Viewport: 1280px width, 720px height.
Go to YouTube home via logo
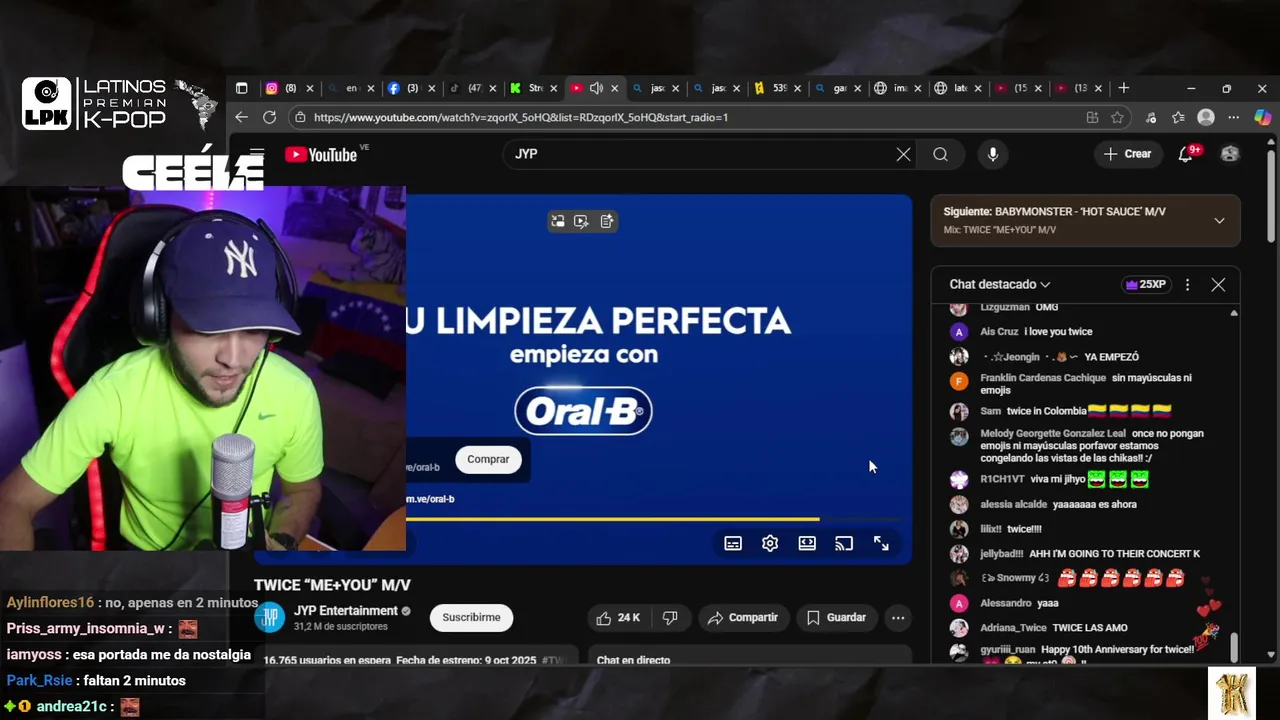tap(321, 154)
